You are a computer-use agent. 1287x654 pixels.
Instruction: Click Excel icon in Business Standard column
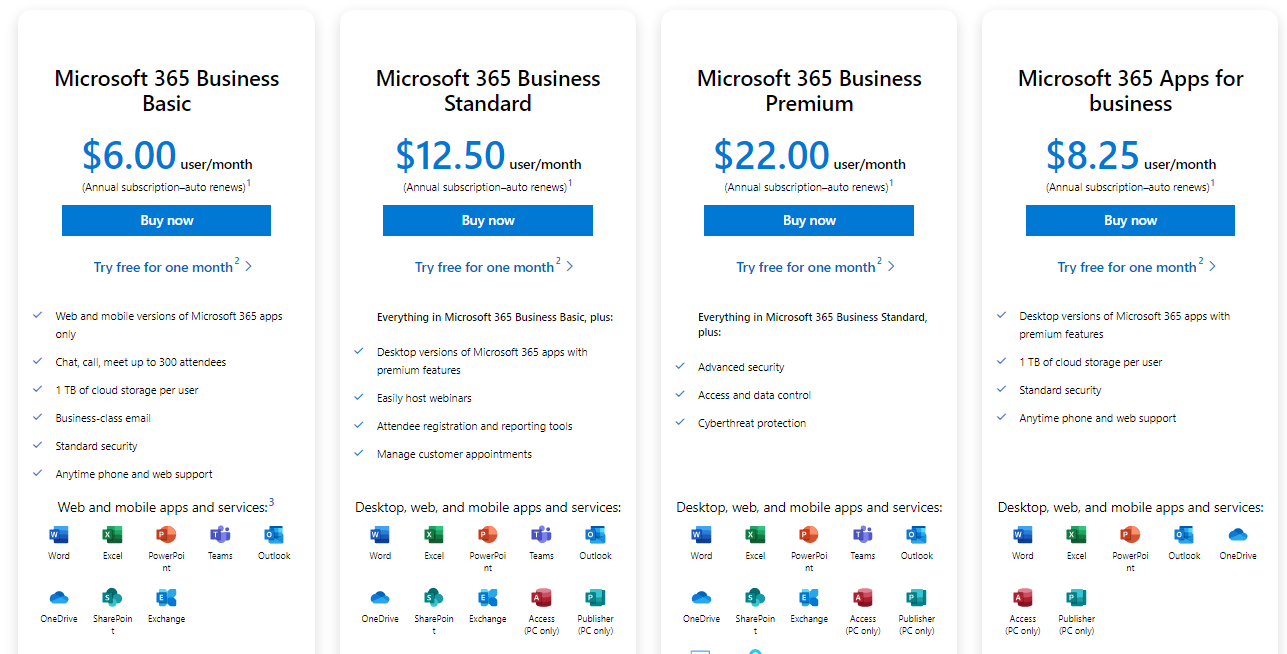click(x=434, y=535)
